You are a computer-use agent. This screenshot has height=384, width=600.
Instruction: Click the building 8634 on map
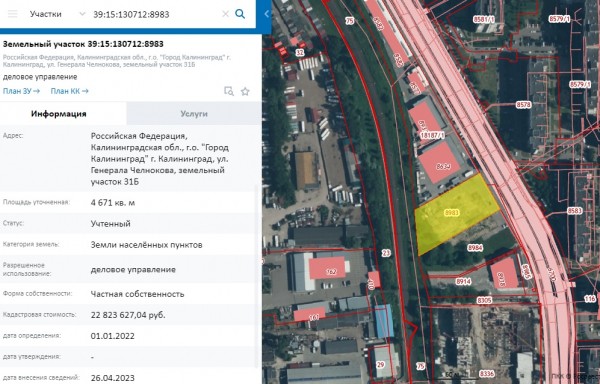(440, 163)
